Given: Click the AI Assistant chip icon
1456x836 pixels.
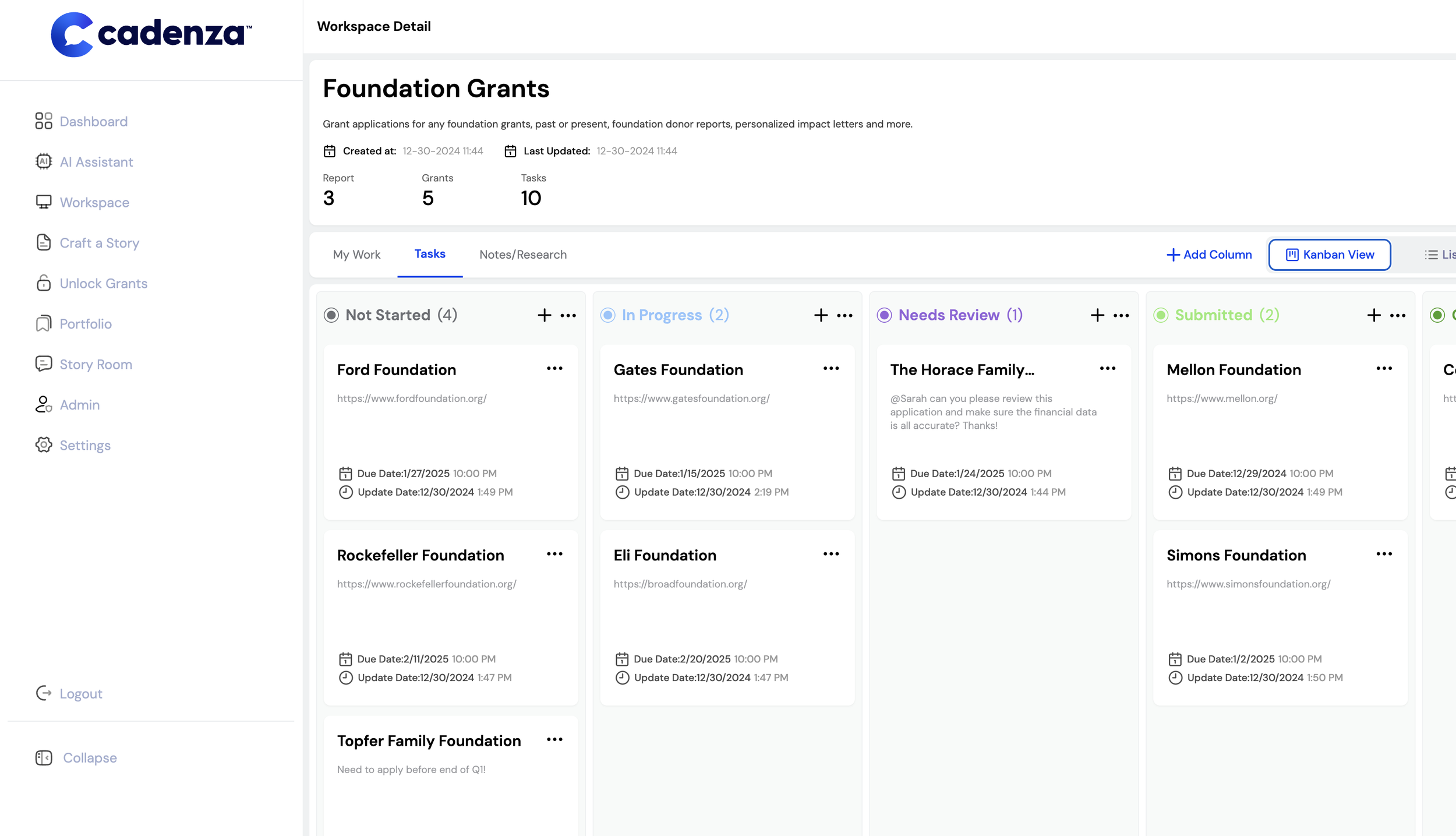Looking at the screenshot, I should coord(44,161).
